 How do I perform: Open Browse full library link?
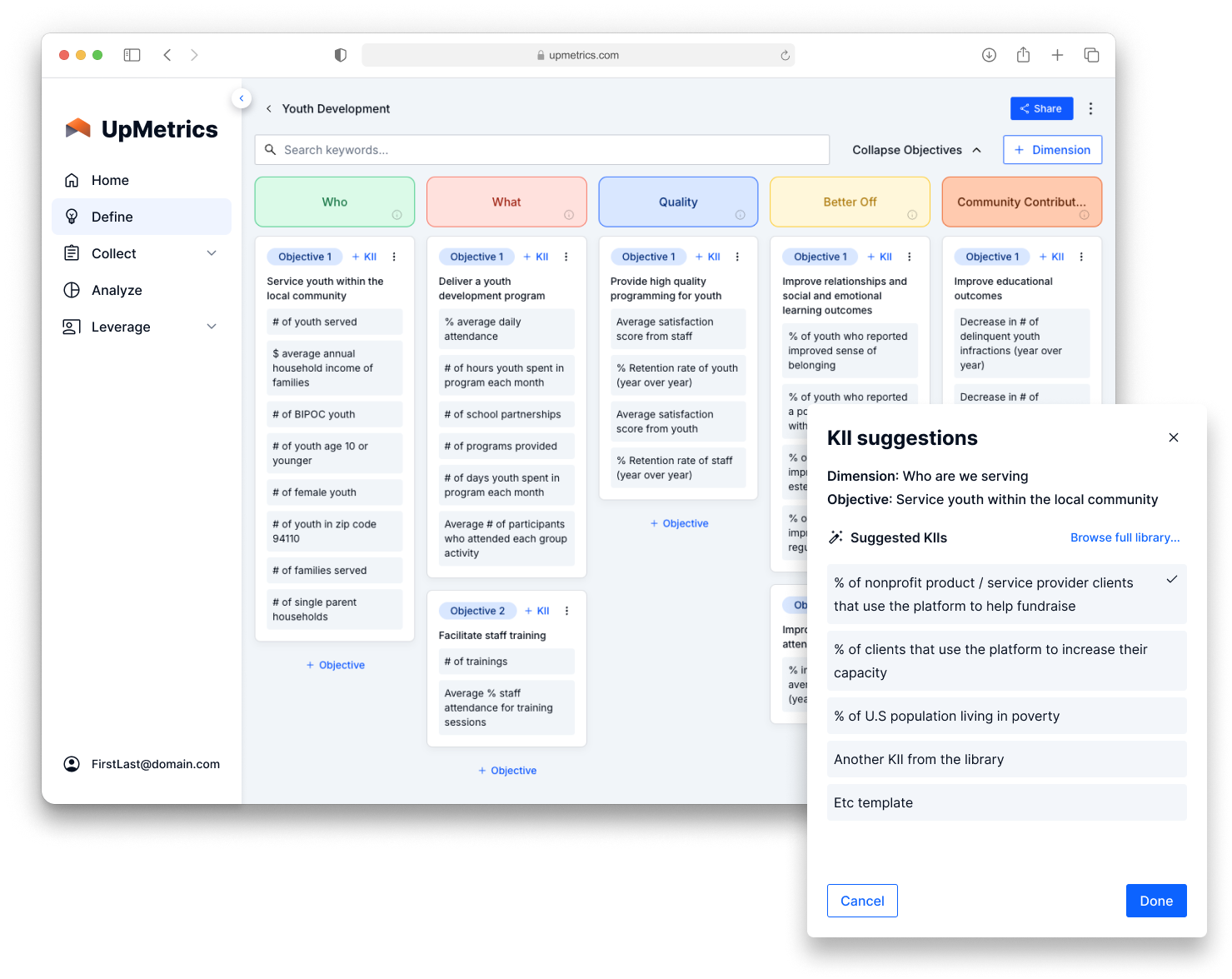click(1125, 537)
